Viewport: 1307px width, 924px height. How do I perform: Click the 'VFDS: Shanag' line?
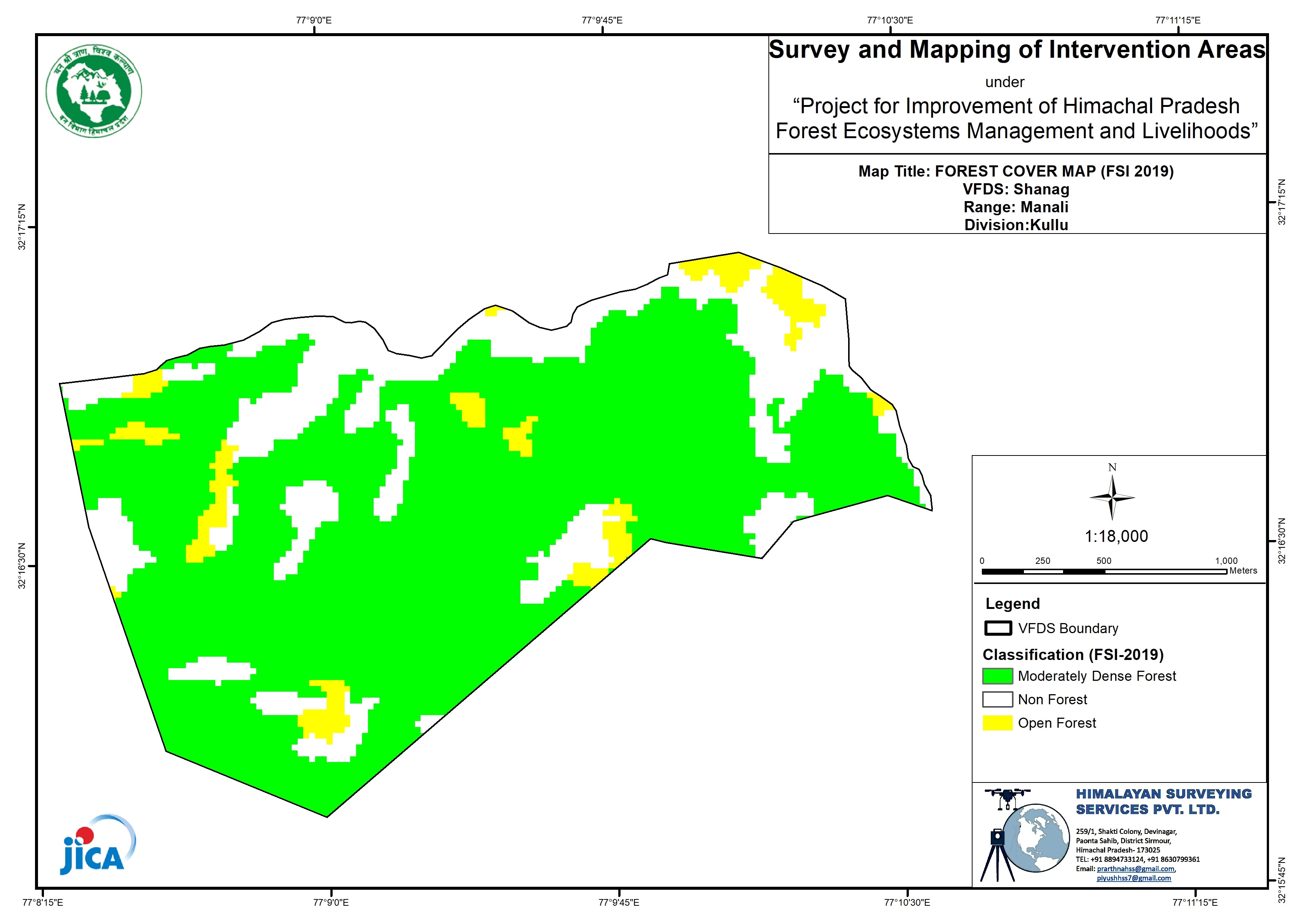coord(1016,189)
